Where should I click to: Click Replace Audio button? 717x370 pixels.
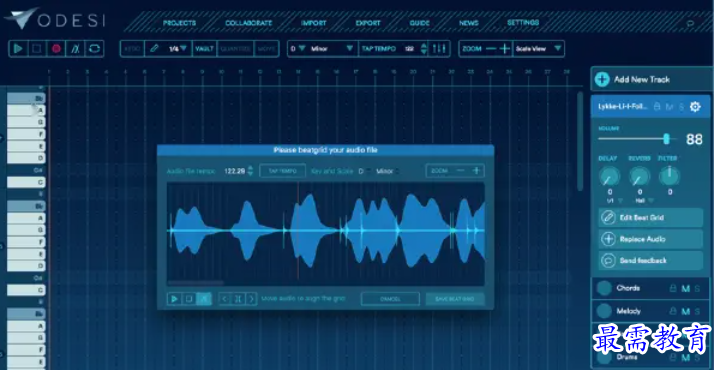[x=651, y=239]
